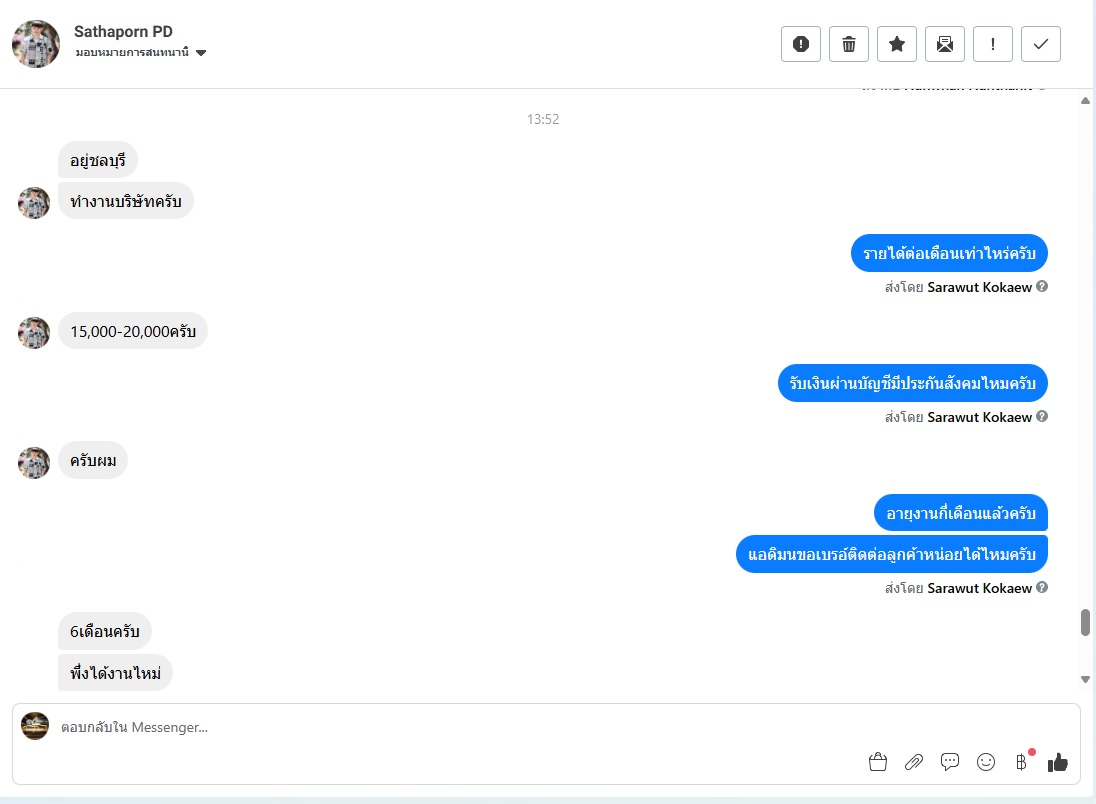Open saved replies speech bubble icon
Image resolution: width=1096 pixels, height=804 pixels.
pos(950,761)
